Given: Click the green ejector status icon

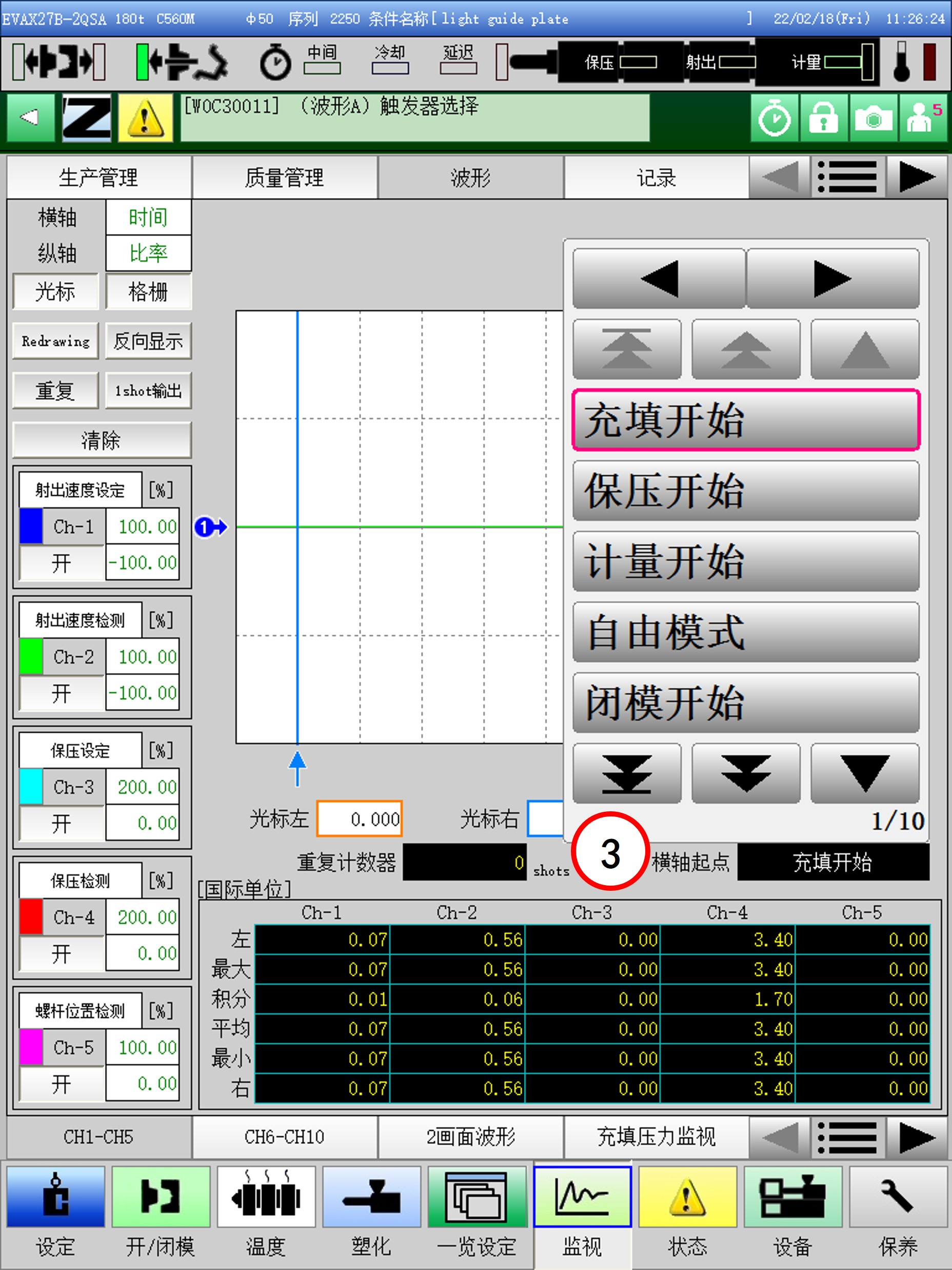Looking at the screenshot, I should 182,62.
